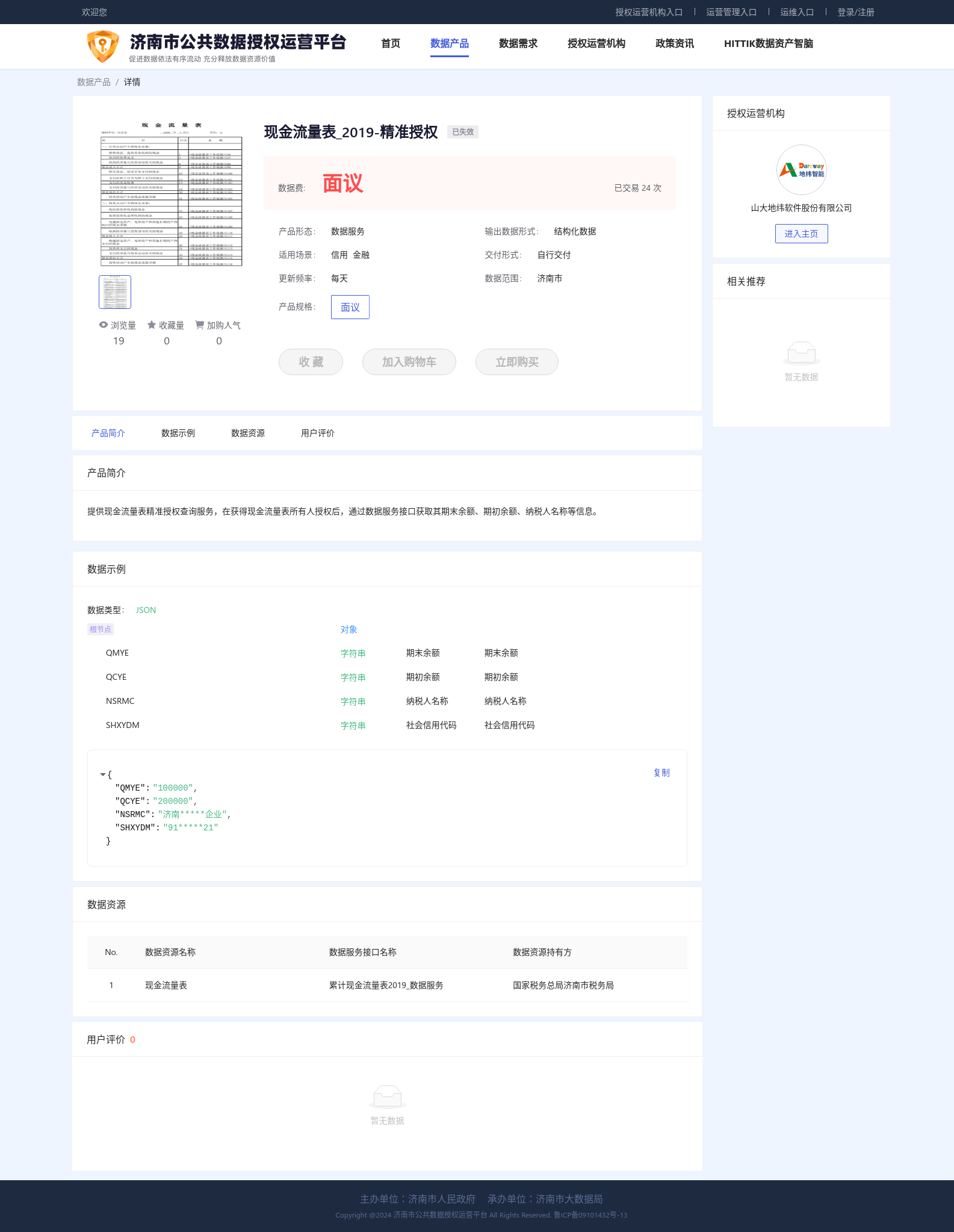The height and width of the screenshot is (1232, 954).
Task: Click the 鲁ICP备09101432号-13 footer link
Action: click(x=590, y=1215)
